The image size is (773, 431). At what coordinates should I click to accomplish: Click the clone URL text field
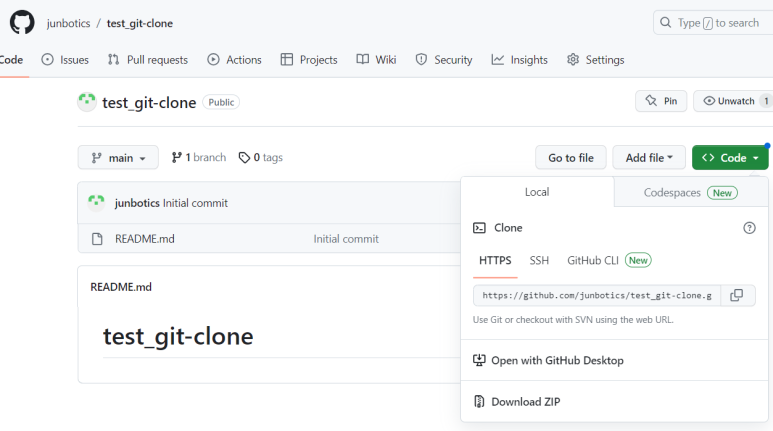pyautogui.click(x=597, y=295)
